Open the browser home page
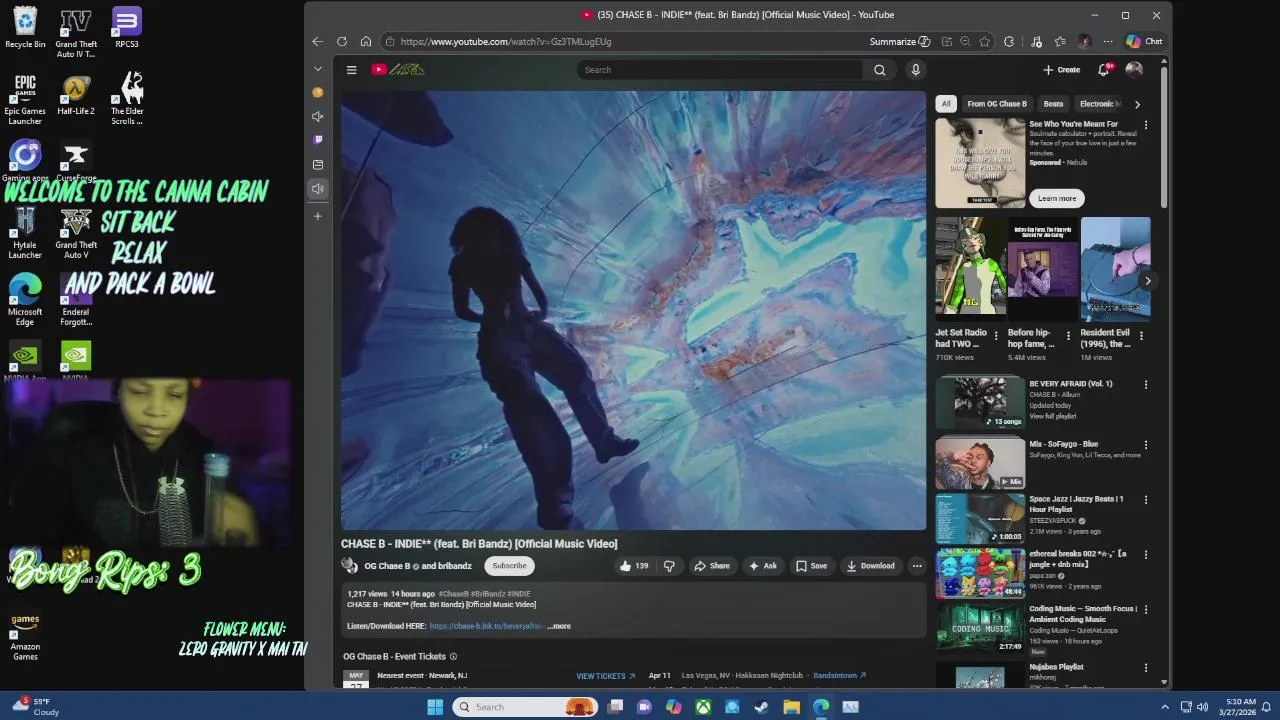This screenshot has height=720, width=1280. (366, 42)
